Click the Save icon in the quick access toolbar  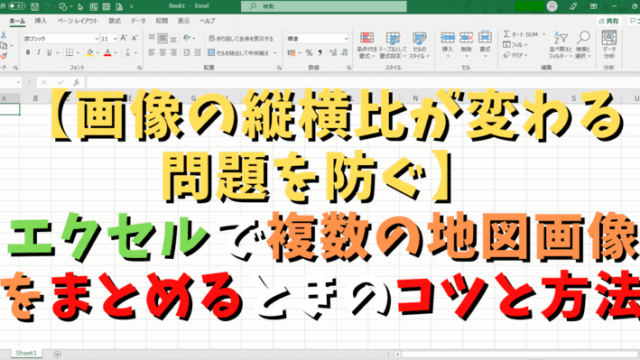(35, 7)
